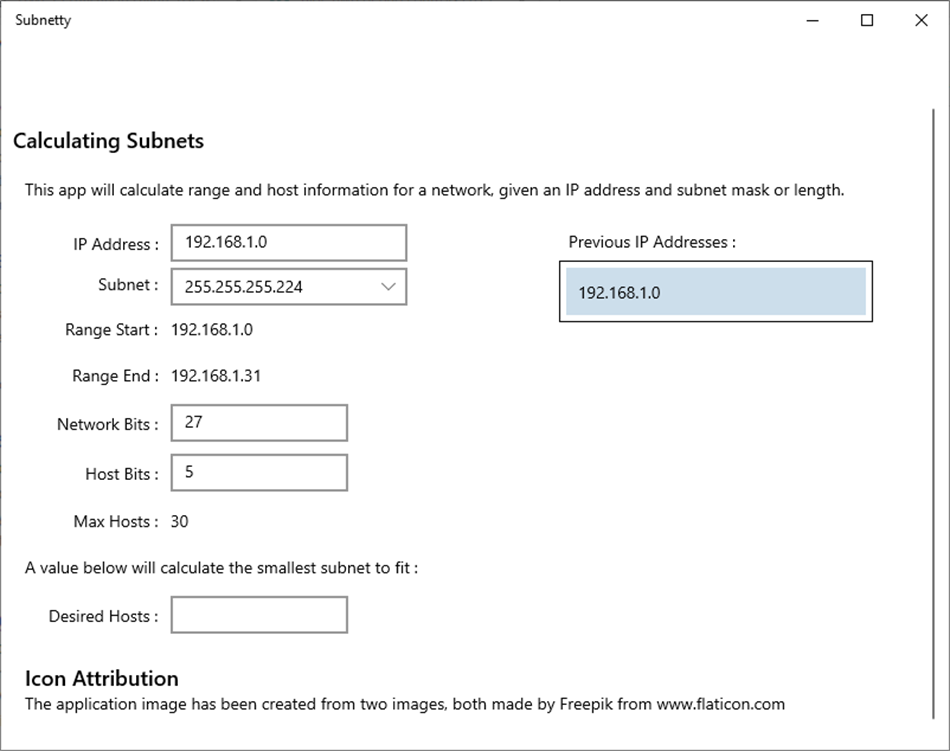Click the Network Bits field
The image size is (950, 751).
tap(259, 423)
